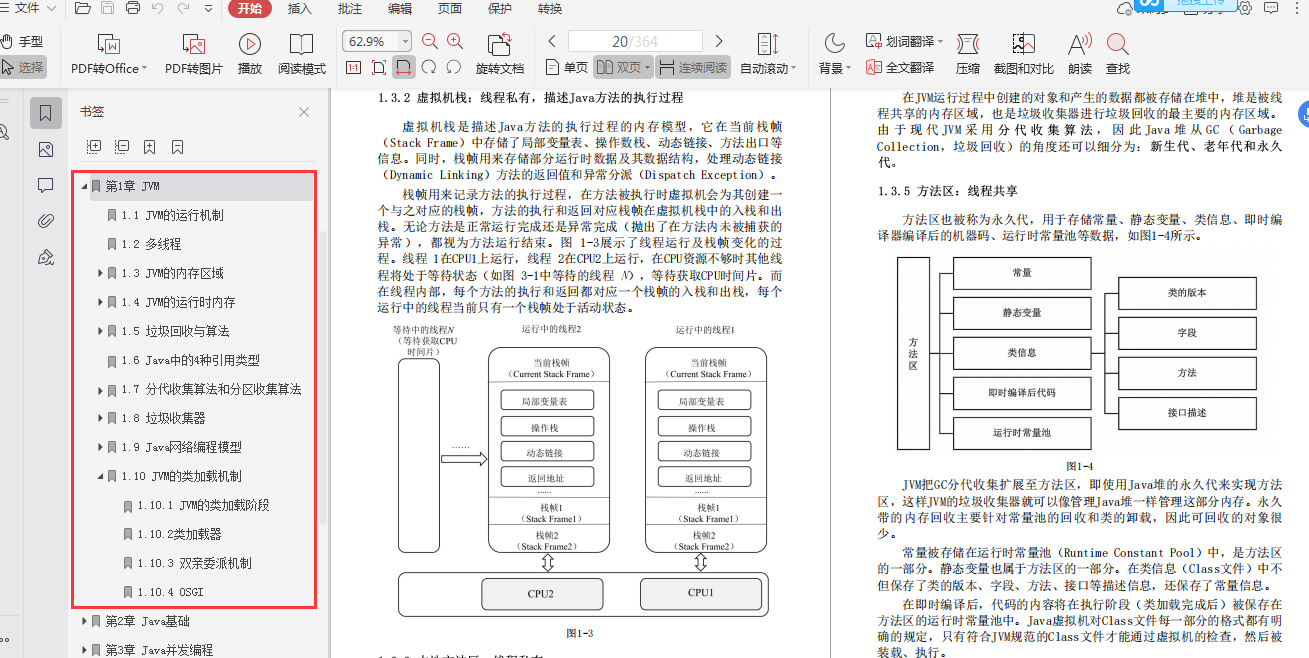1309x658 pixels.
Task: Add a new bookmark icon
Action: (x=149, y=146)
